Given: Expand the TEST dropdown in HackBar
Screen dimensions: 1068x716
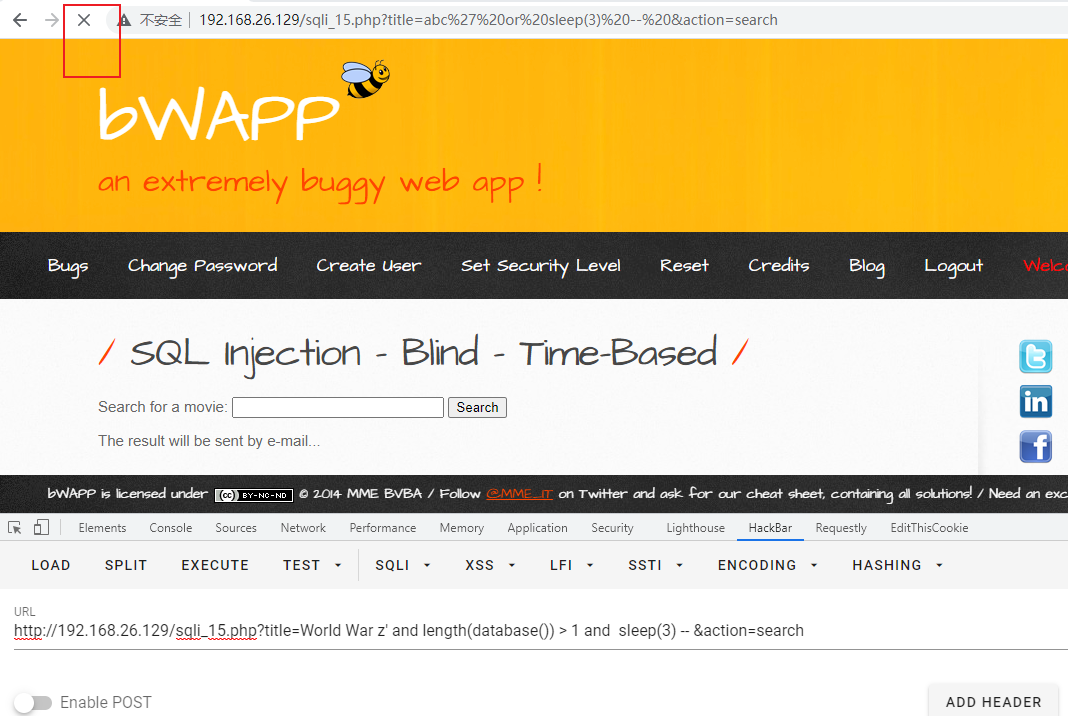Looking at the screenshot, I should click(x=312, y=565).
